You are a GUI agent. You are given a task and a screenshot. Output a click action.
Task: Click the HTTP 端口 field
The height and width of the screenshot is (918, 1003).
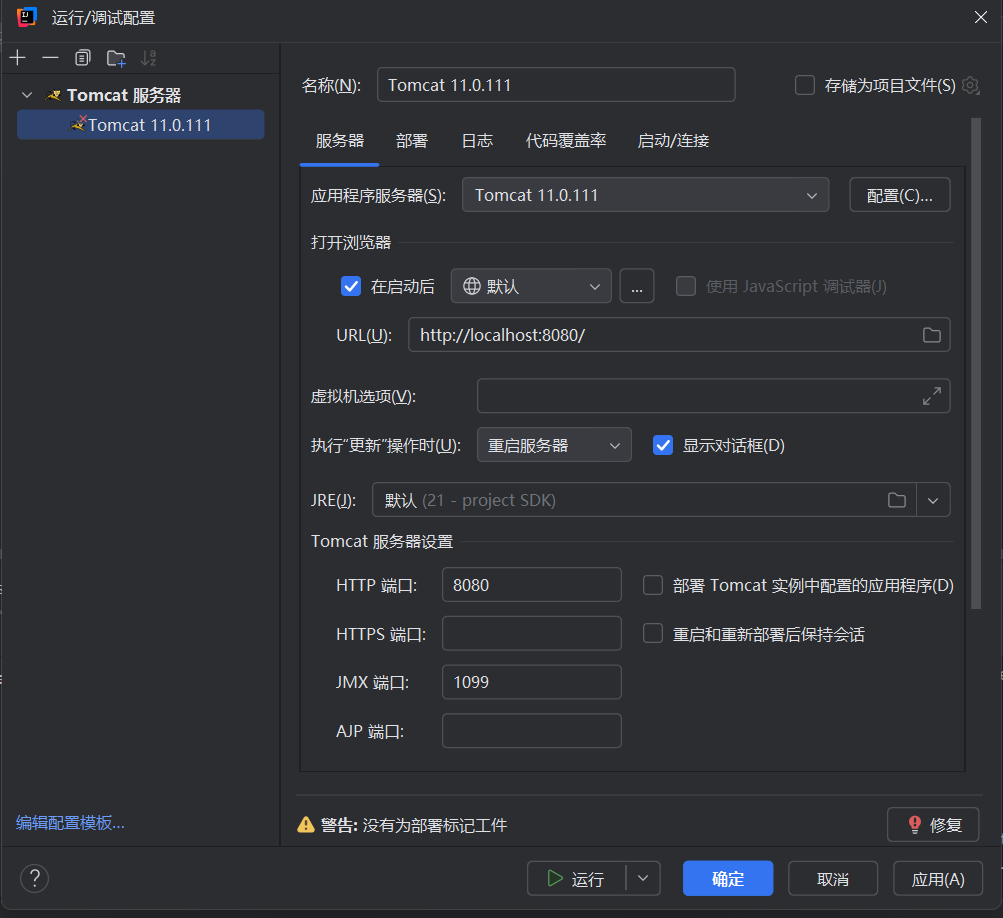[x=532, y=585]
